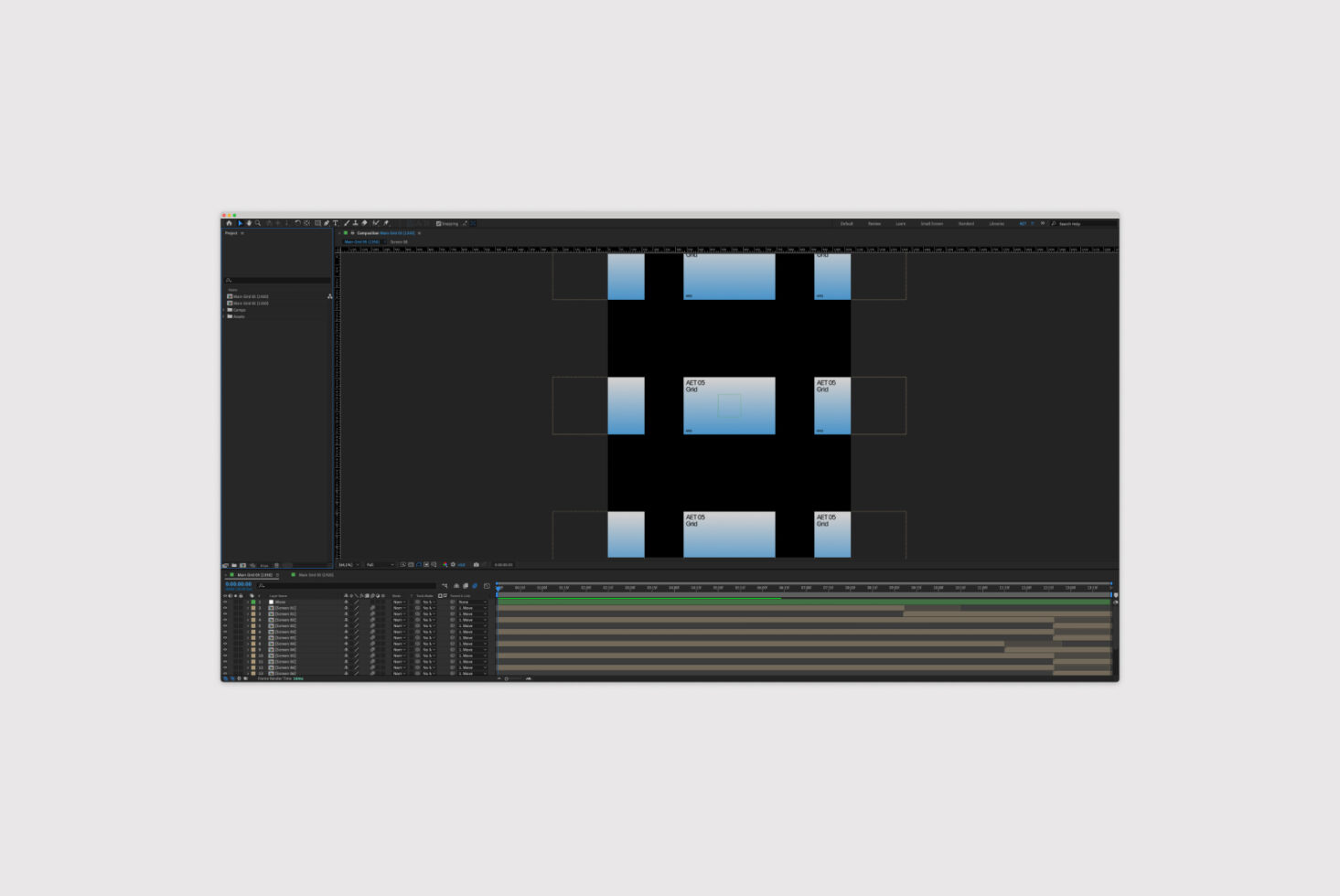Click the viewer footer timecode
The width and height of the screenshot is (1340, 896).
pos(503,565)
